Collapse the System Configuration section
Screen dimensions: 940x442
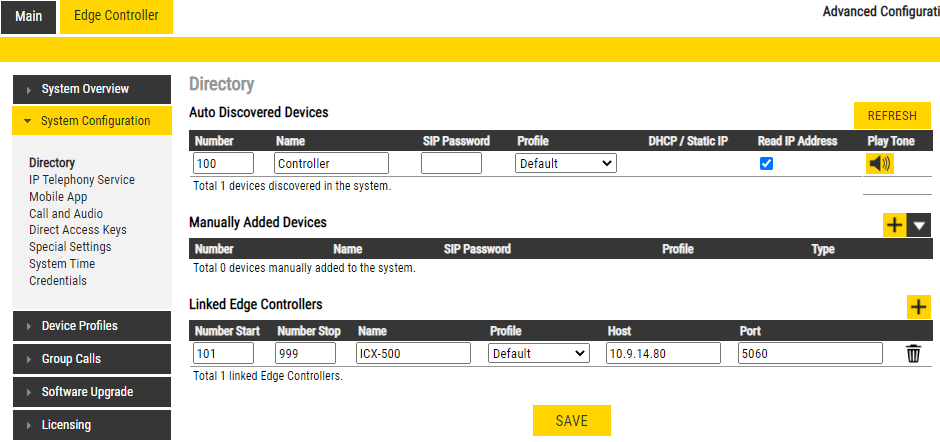tap(91, 121)
